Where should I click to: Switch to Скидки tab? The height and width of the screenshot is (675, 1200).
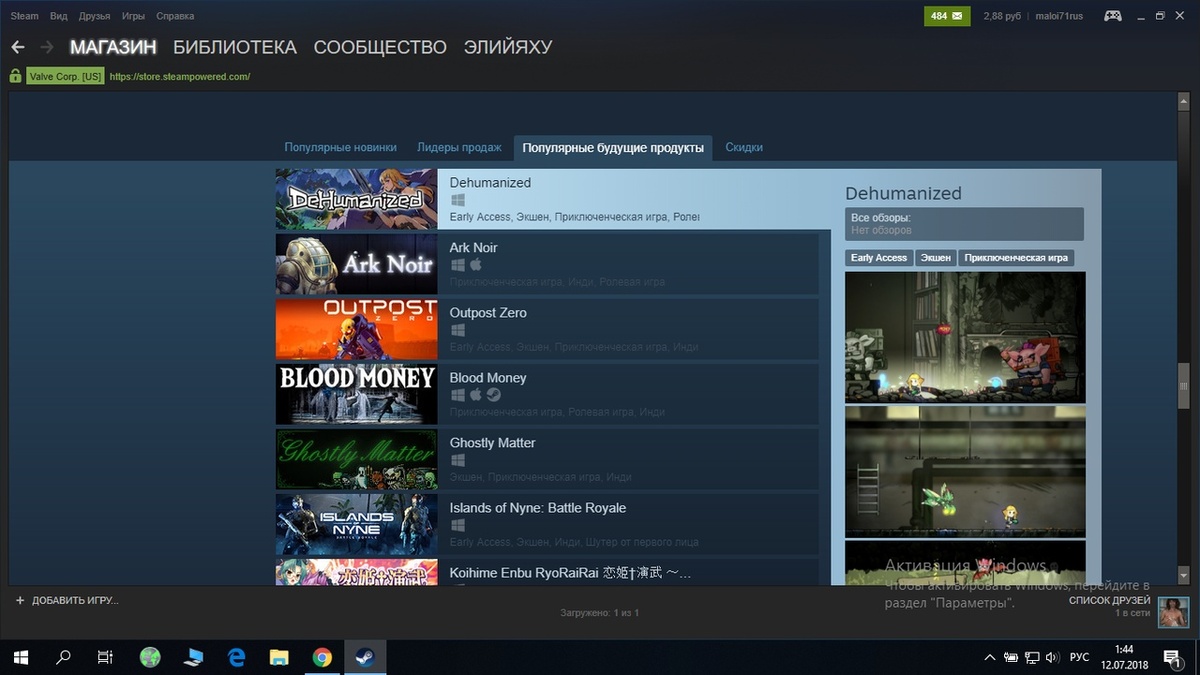[x=744, y=147]
